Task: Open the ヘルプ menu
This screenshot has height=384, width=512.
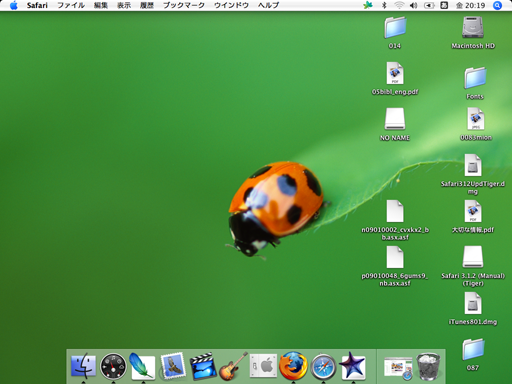Action: 268,5
